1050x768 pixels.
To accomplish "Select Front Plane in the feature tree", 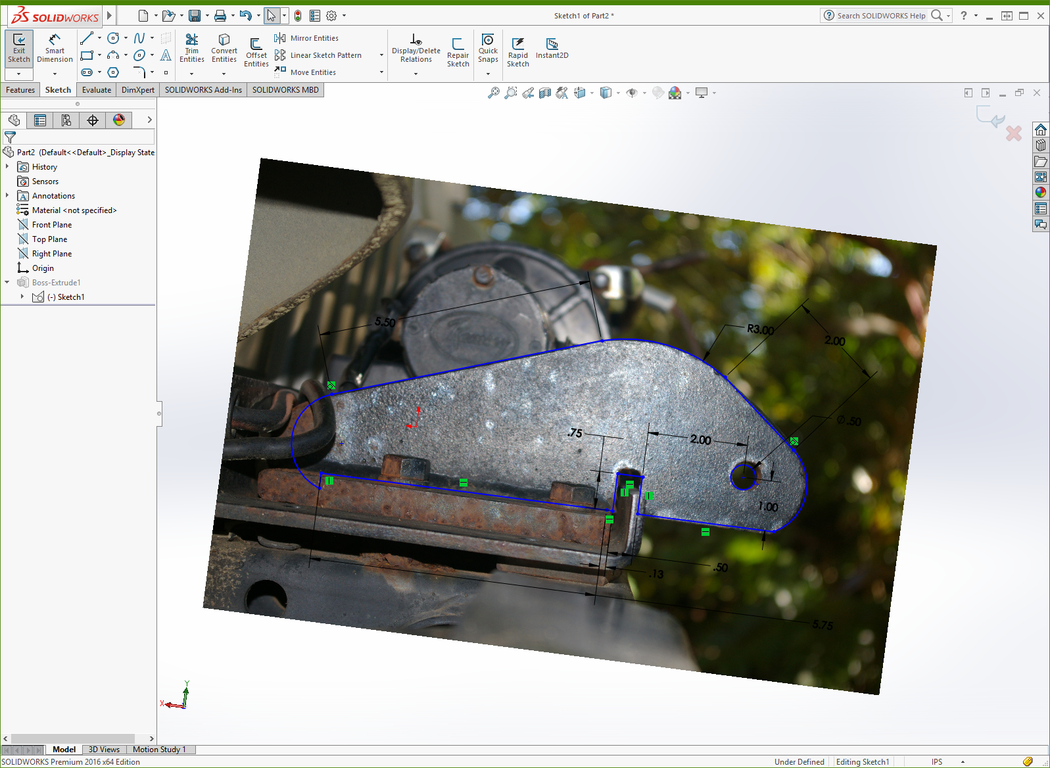I will [51, 225].
